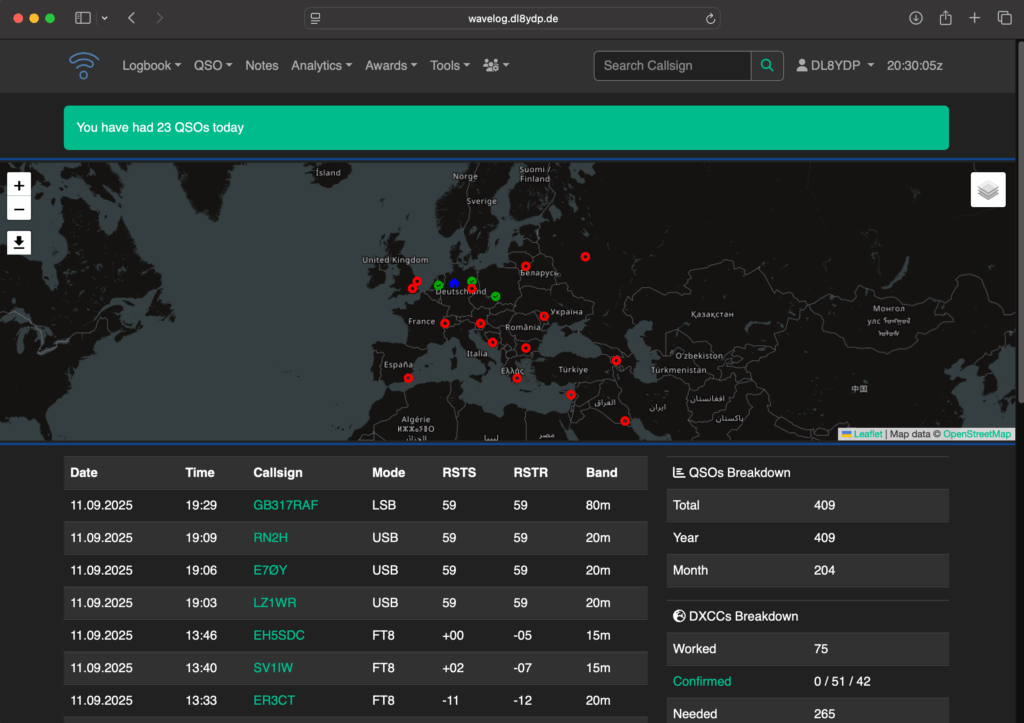Screen dimensions: 1024x723
Task: Click the map download icon
Action: pos(19,242)
